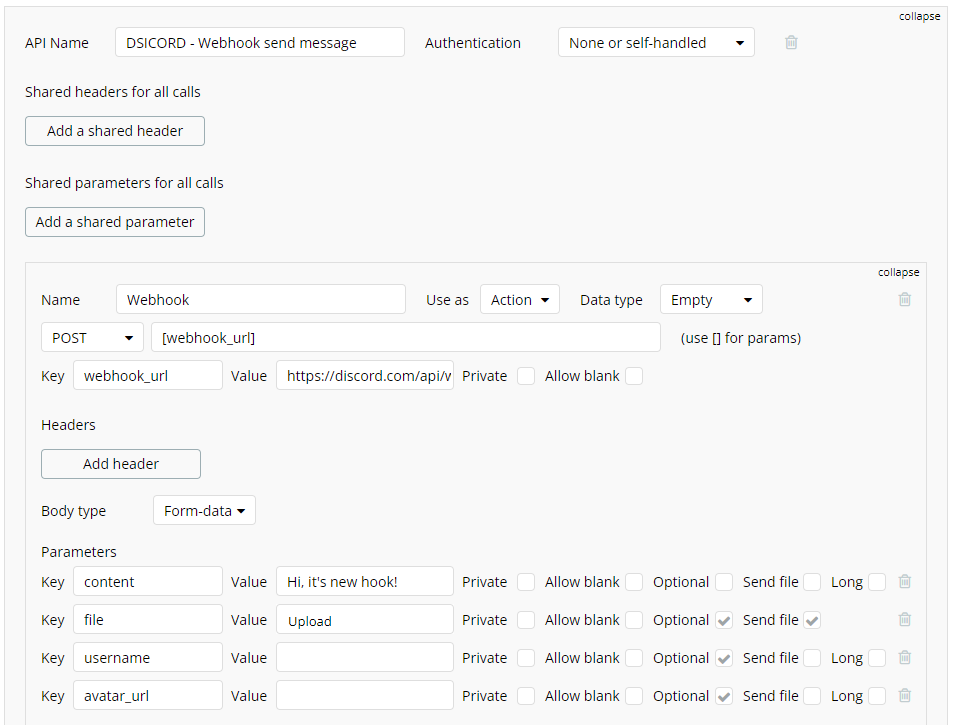Collapse the whole API section
Viewport: 955px width, 725px height.
(x=919, y=16)
